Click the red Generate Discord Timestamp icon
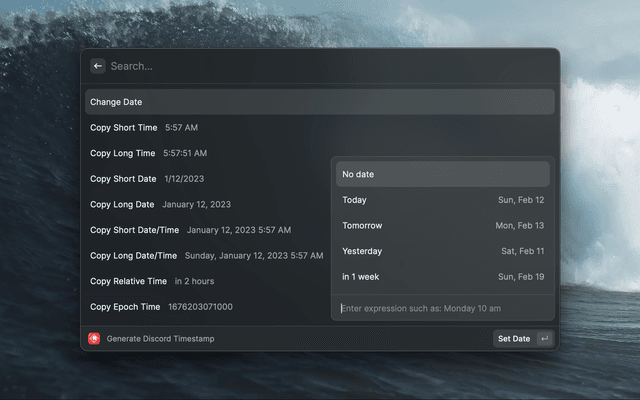The image size is (640, 400). 94,339
